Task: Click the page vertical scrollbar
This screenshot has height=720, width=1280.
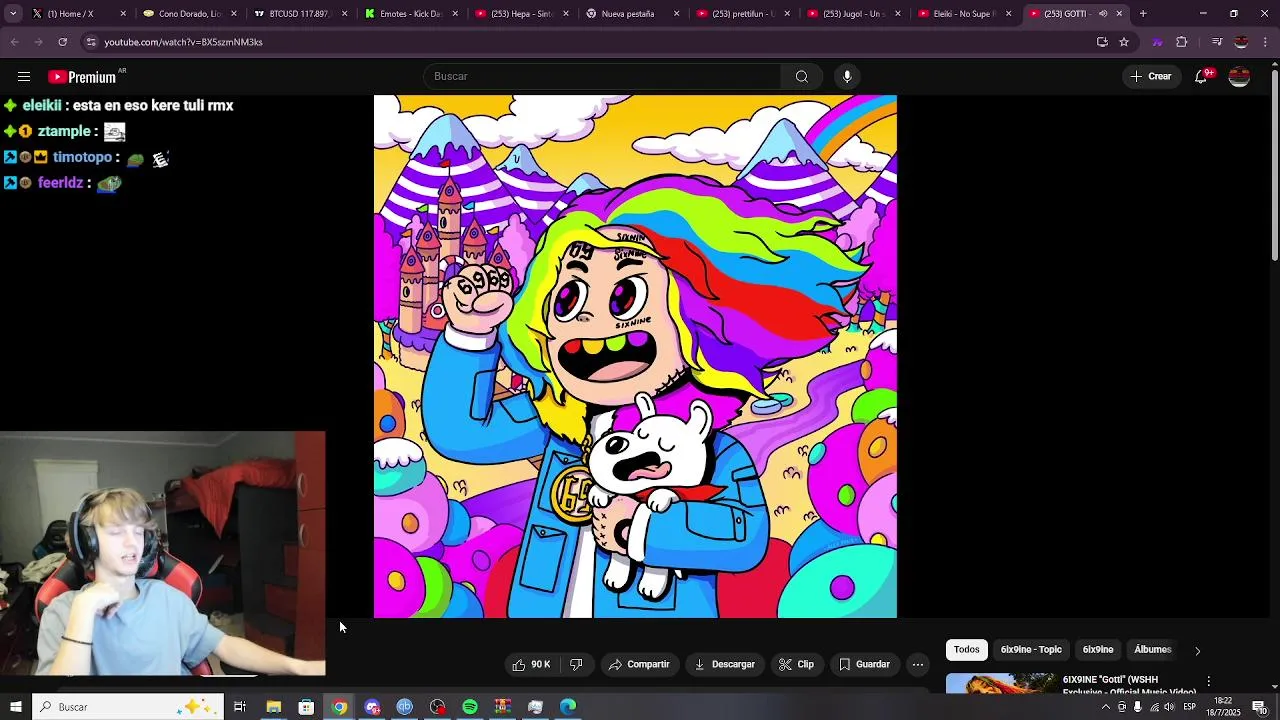Action: [x=1274, y=165]
